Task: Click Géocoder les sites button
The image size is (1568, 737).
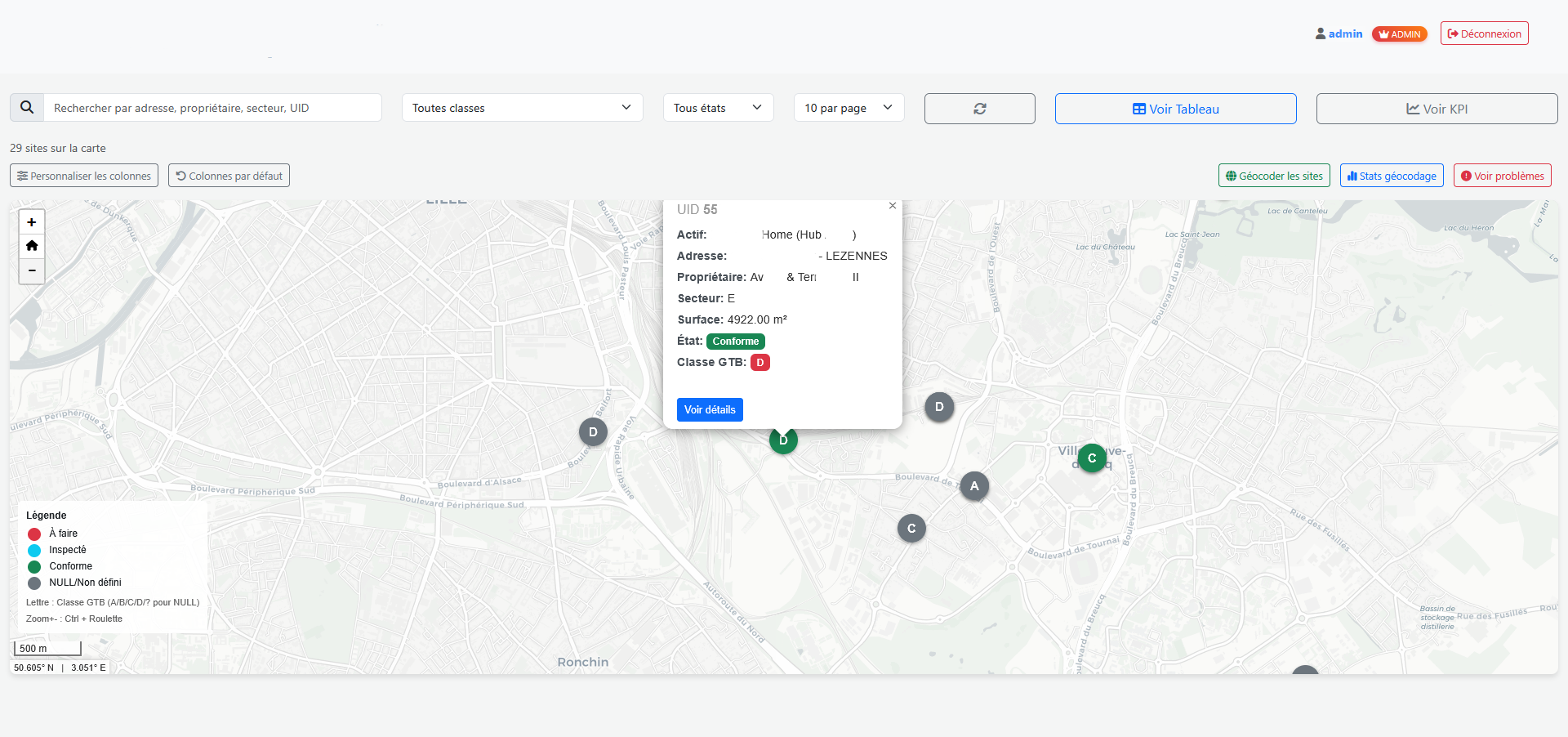Action: 1274,176
